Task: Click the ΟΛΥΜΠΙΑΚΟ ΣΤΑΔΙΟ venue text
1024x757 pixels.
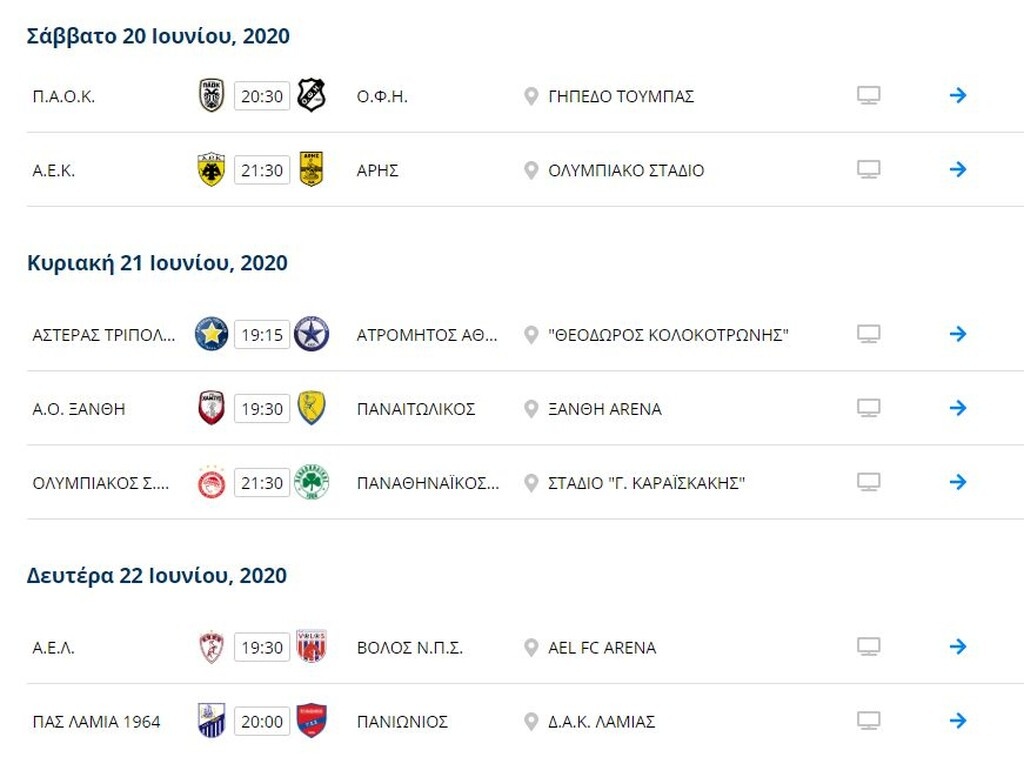Action: click(x=626, y=171)
